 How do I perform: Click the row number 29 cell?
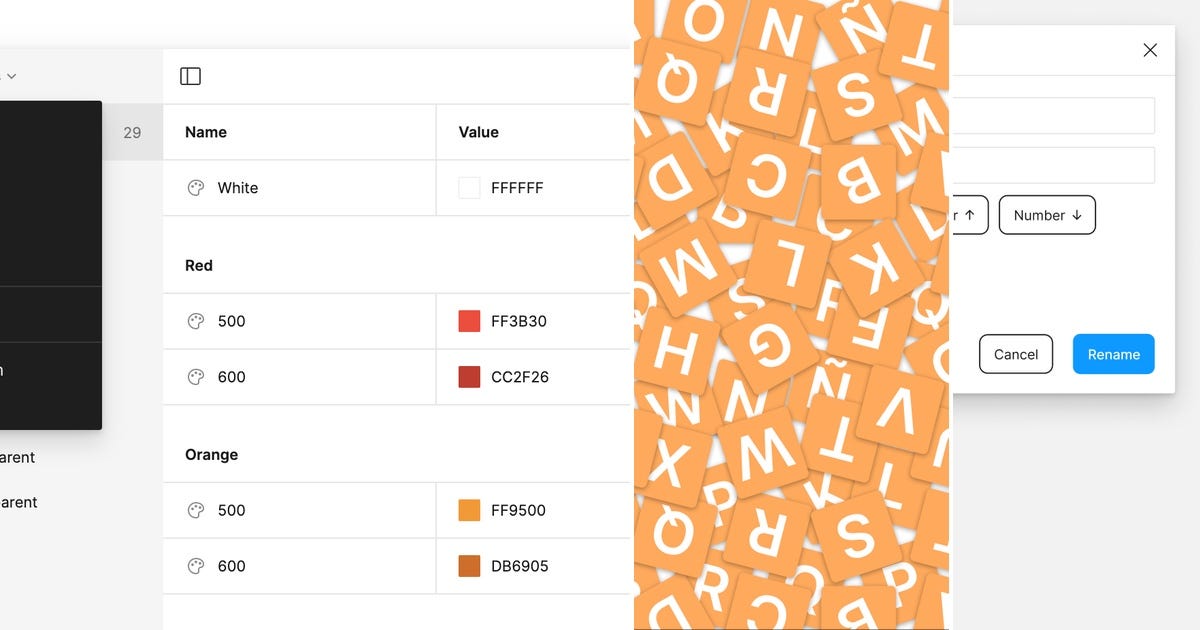[x=132, y=131]
